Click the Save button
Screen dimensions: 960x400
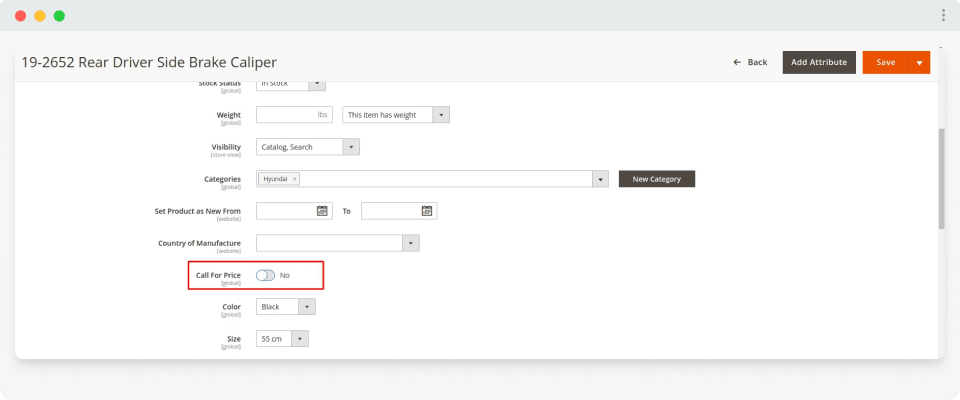click(886, 62)
